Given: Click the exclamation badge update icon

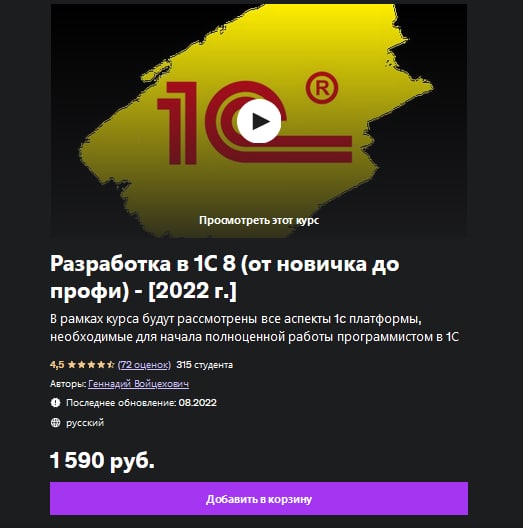Looking at the screenshot, I should [55, 403].
